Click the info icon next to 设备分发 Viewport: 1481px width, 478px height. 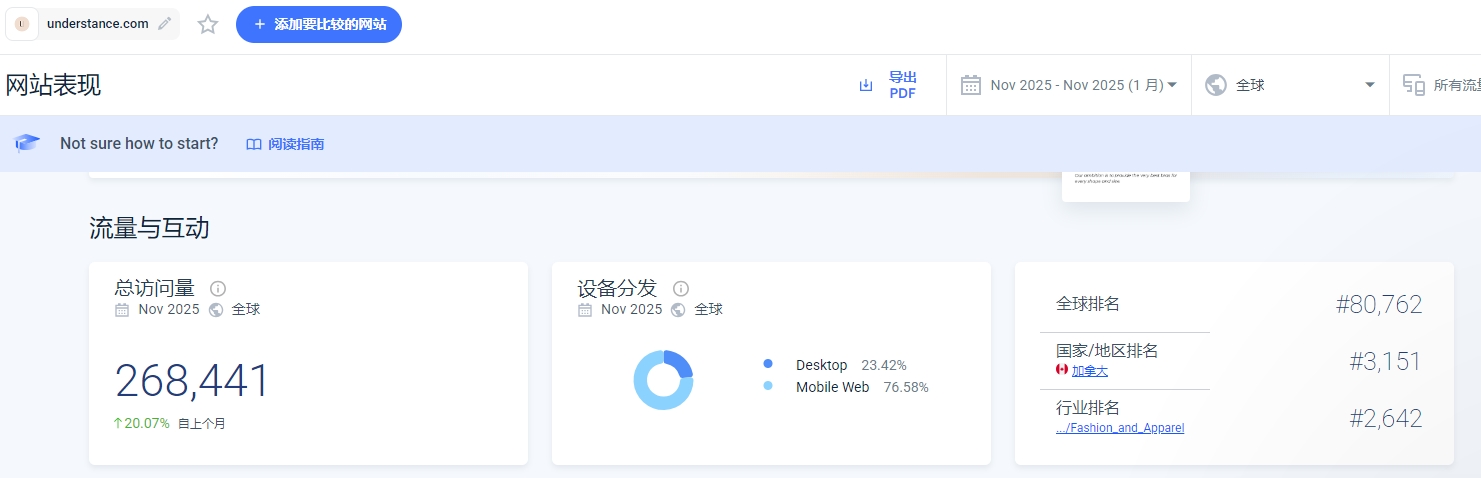point(681,289)
